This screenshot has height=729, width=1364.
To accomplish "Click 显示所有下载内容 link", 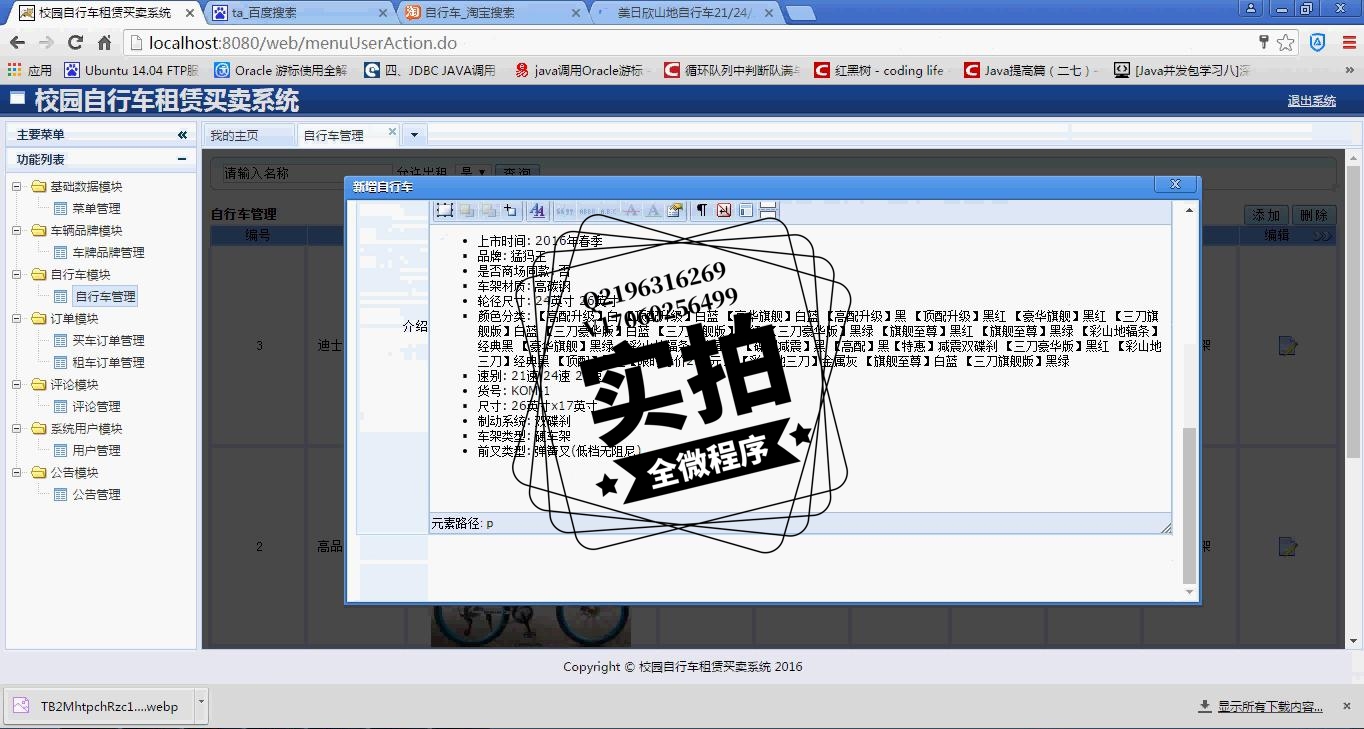I will pyautogui.click(x=1270, y=707).
